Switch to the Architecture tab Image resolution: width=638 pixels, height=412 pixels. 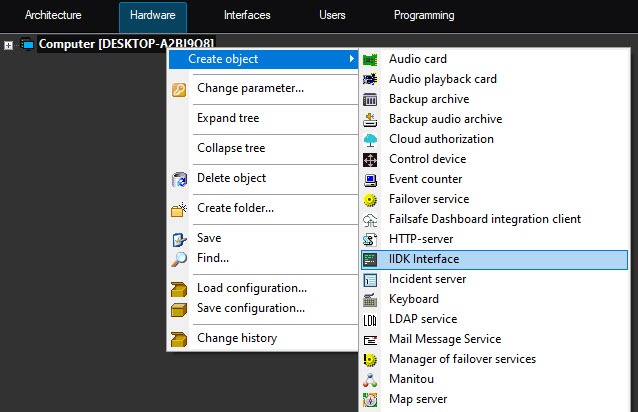coord(53,15)
